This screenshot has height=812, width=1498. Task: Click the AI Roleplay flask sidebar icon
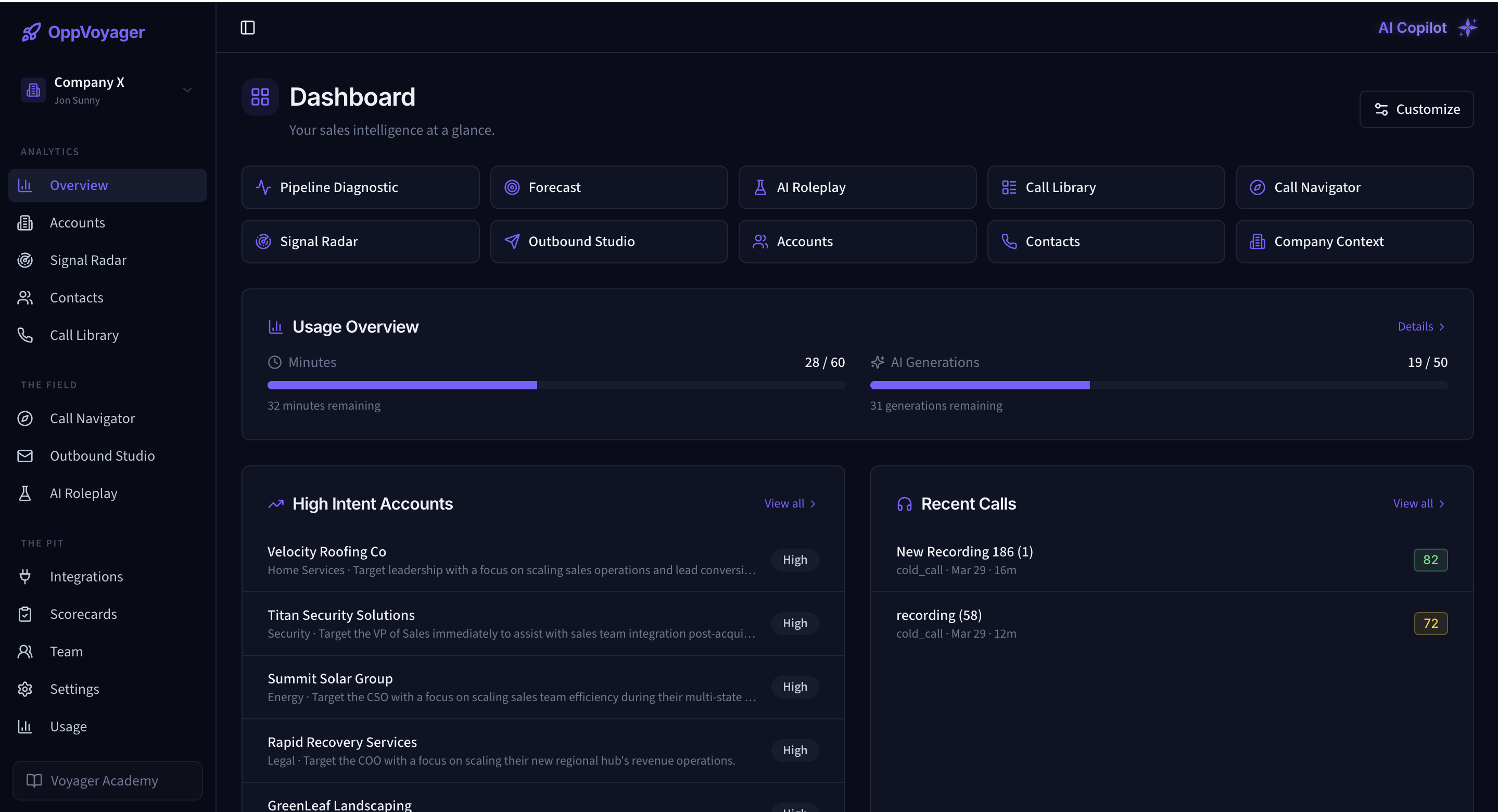[x=25, y=493]
